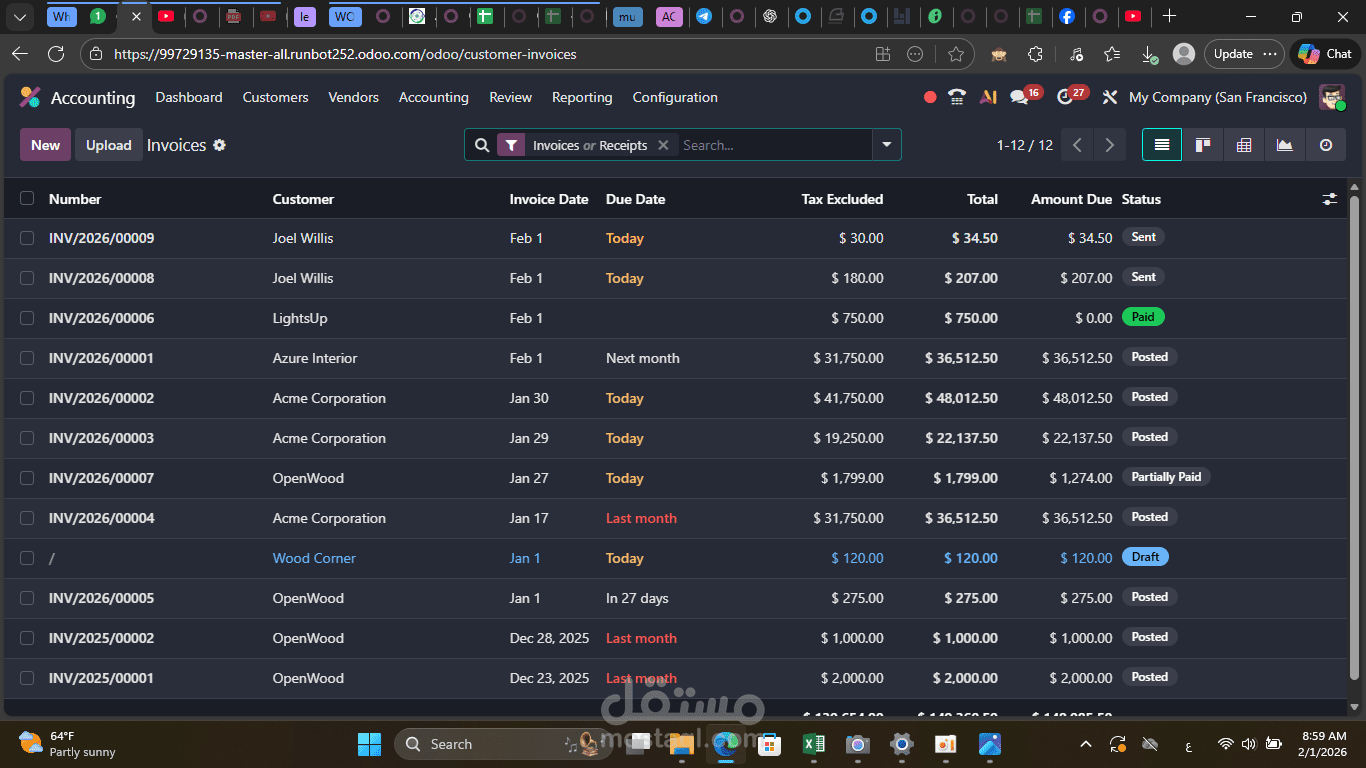Screen dimensions: 1366x768
Task: Open the VoIP phone dialer
Action: point(957,97)
